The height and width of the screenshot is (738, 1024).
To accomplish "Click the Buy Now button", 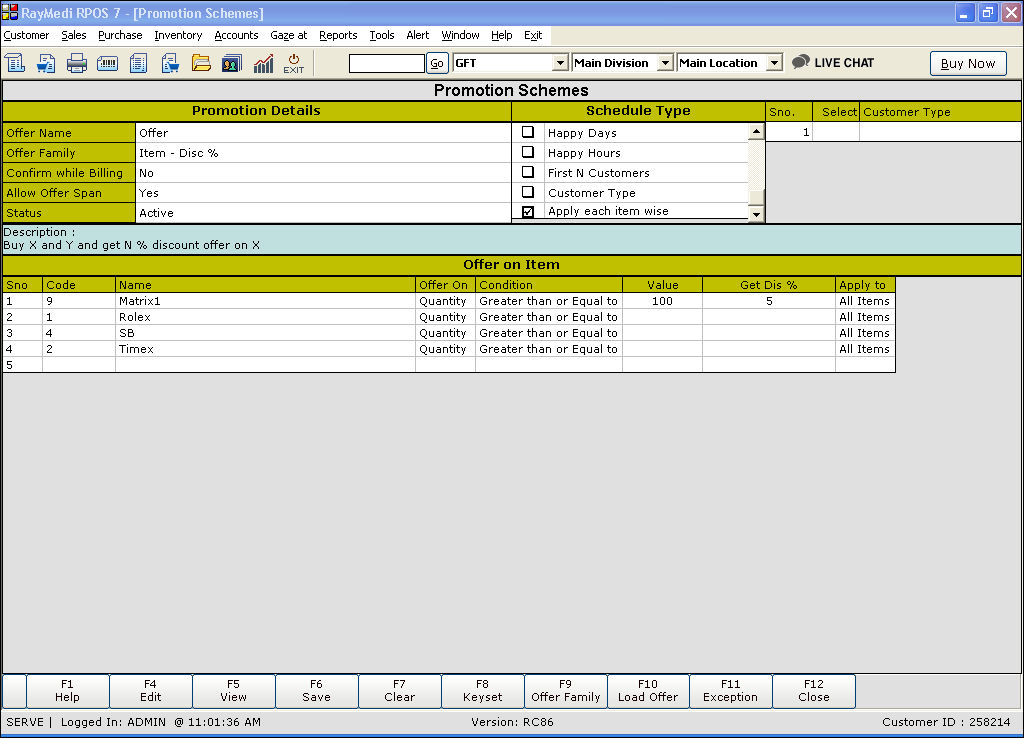I will (x=968, y=63).
